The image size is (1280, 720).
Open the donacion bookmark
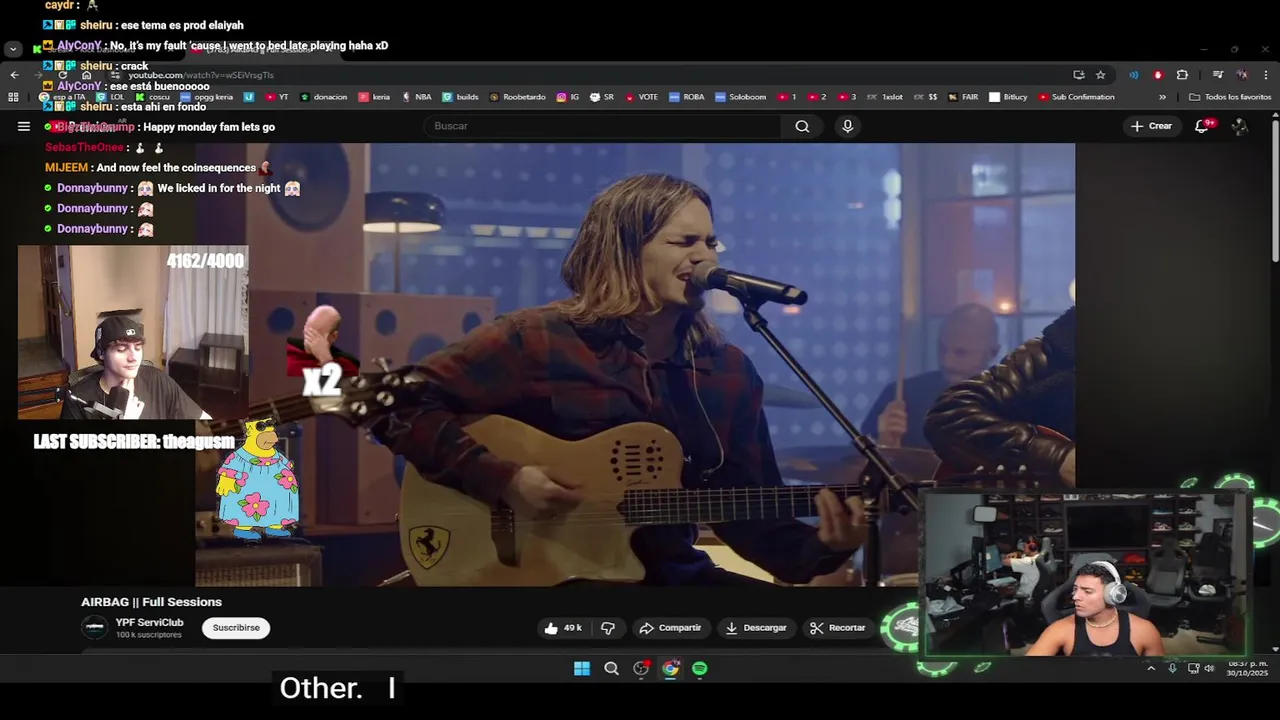[323, 97]
